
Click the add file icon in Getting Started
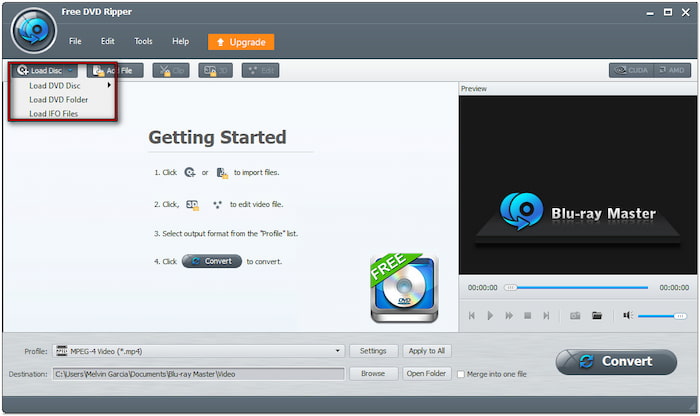[222, 173]
